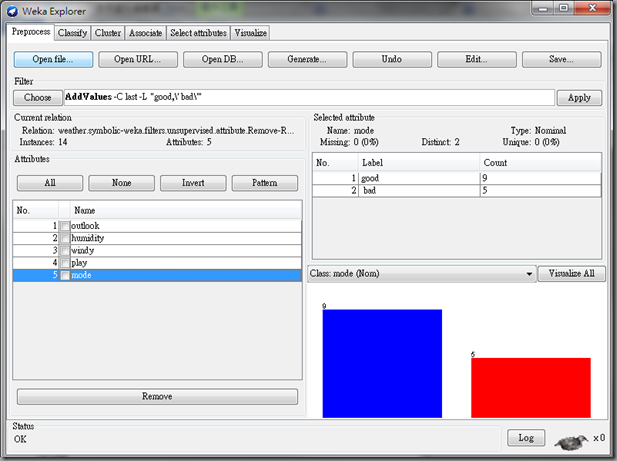Click the OK status text
617x461 pixels.
[x=20, y=439]
